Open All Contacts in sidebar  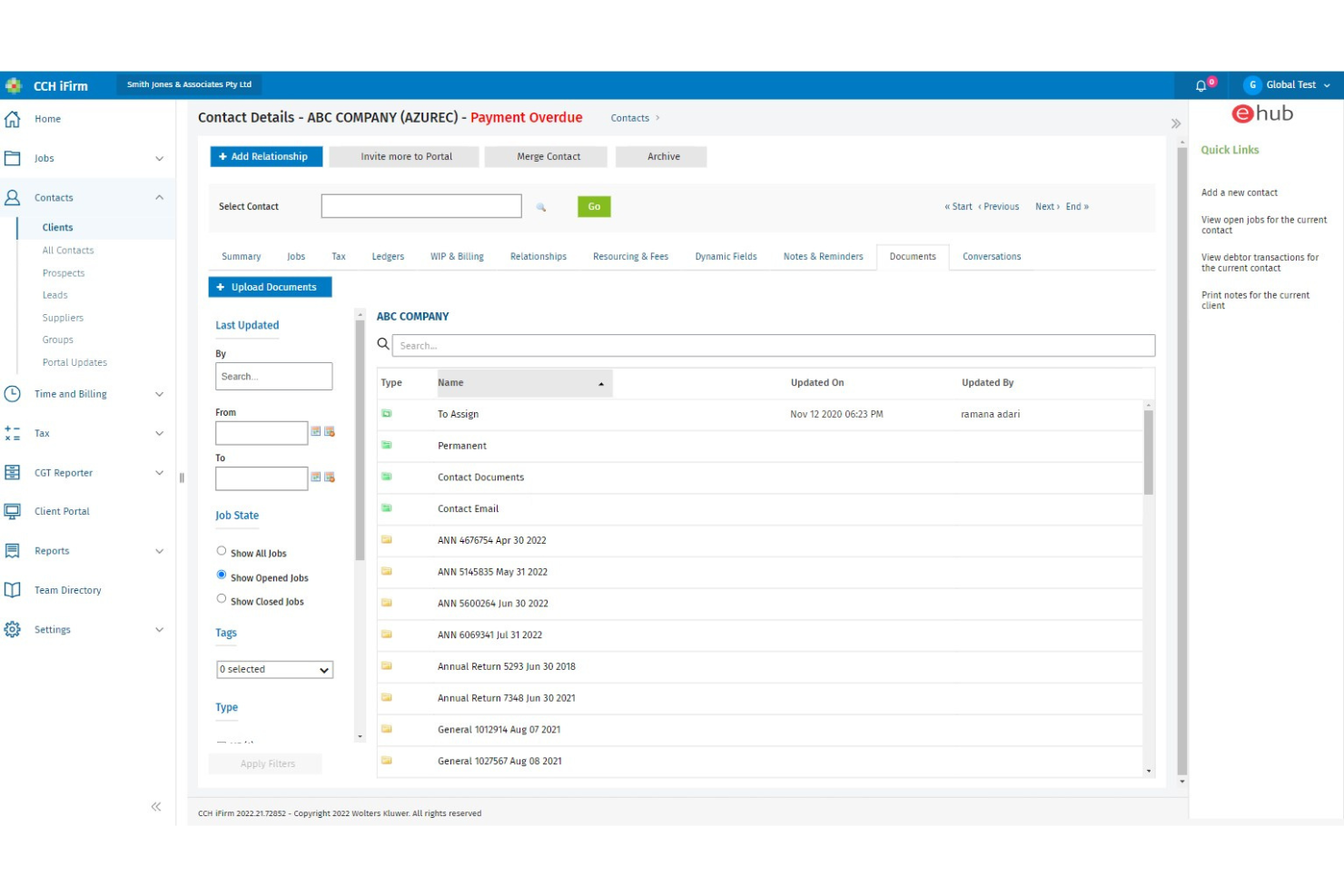pyautogui.click(x=68, y=251)
